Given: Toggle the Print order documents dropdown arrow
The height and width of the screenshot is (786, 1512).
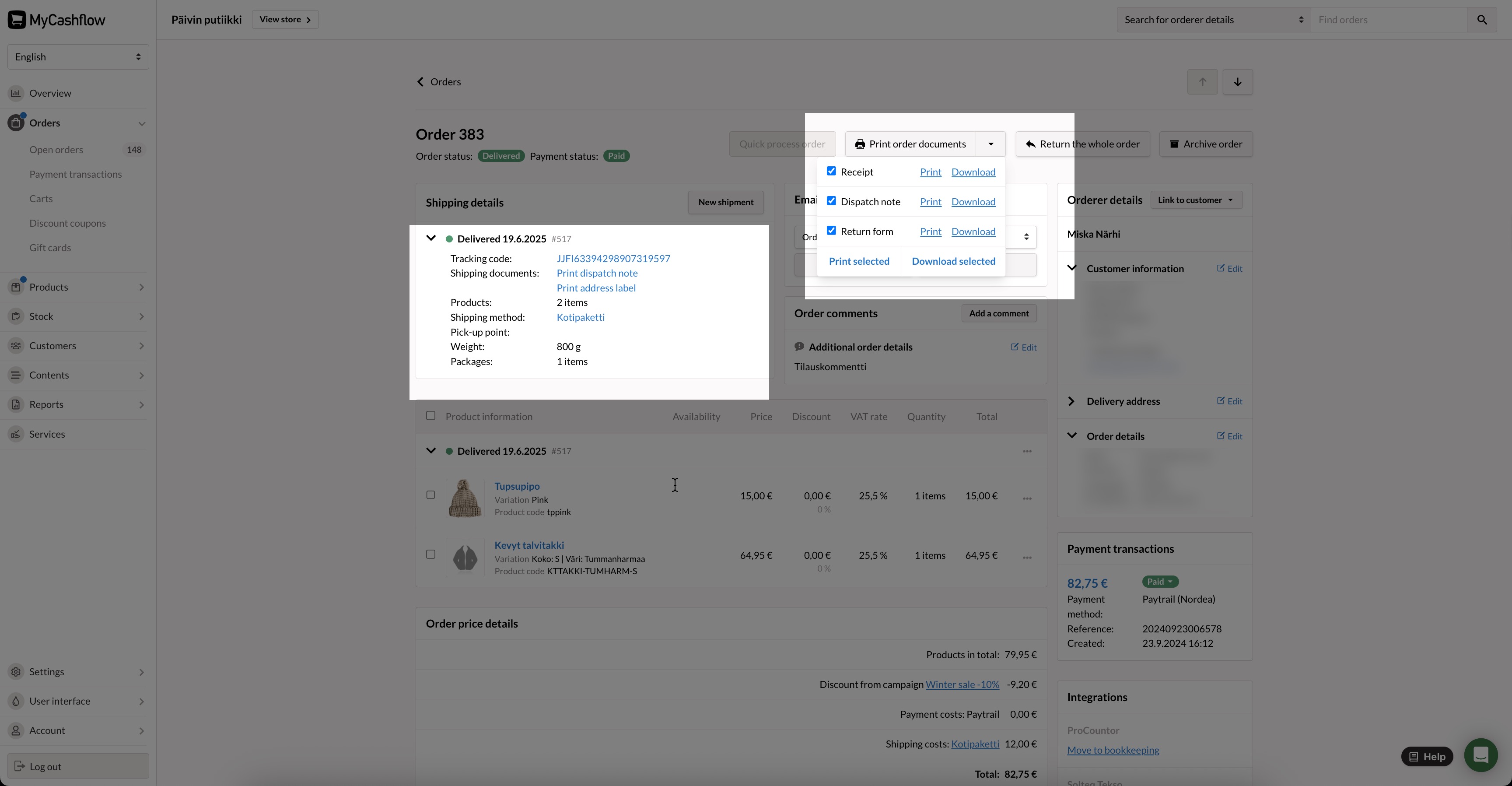Looking at the screenshot, I should tap(990, 144).
